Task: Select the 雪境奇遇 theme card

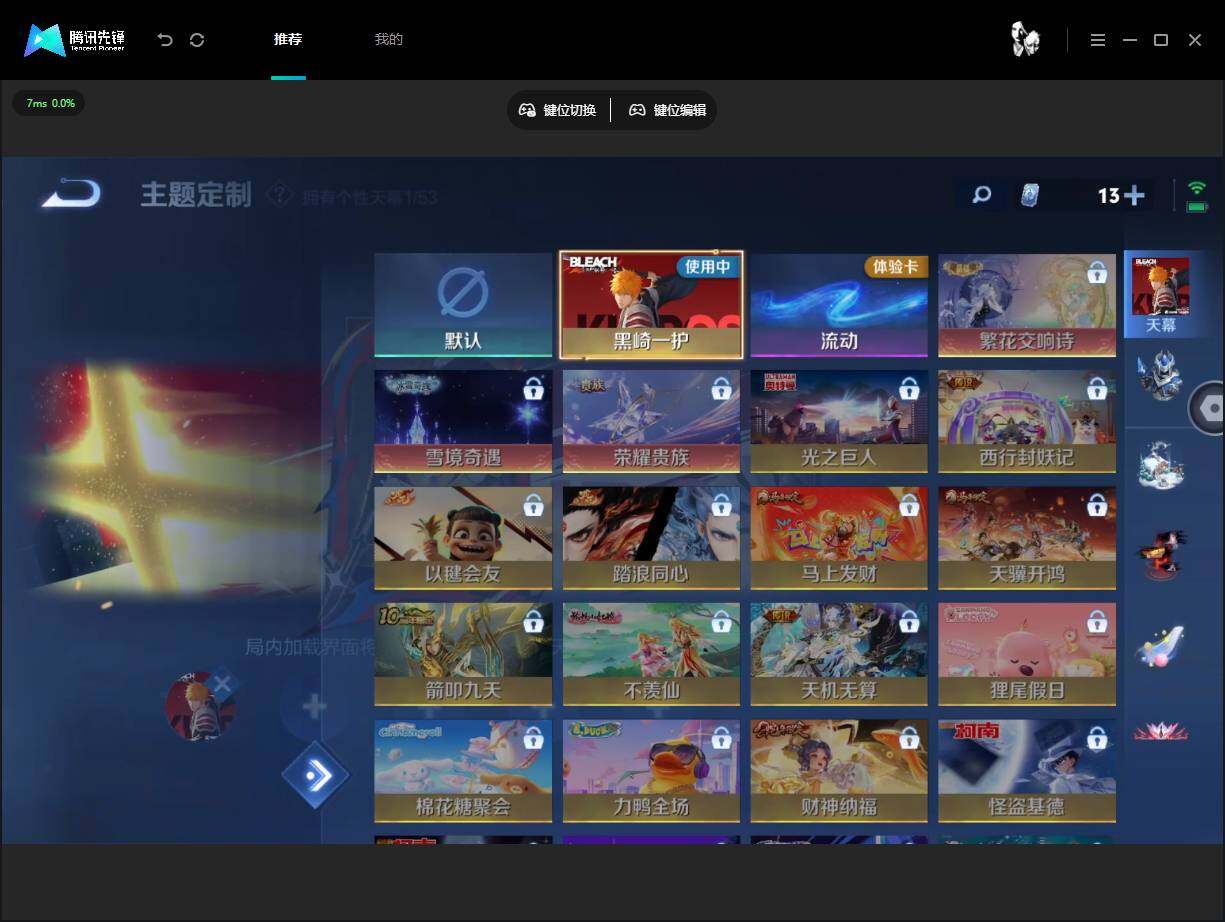Action: click(463, 421)
